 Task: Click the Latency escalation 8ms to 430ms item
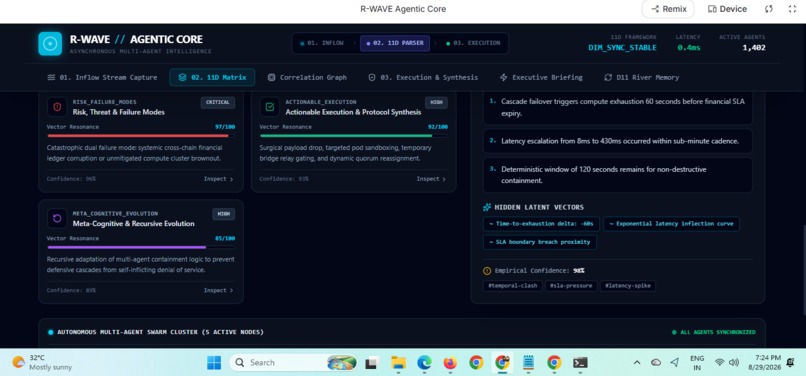coord(618,141)
